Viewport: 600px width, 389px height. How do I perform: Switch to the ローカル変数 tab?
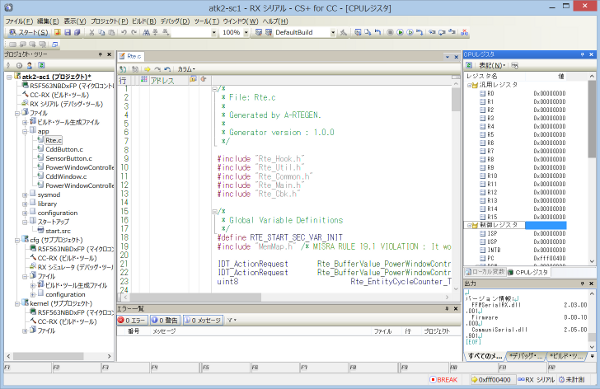click(485, 272)
